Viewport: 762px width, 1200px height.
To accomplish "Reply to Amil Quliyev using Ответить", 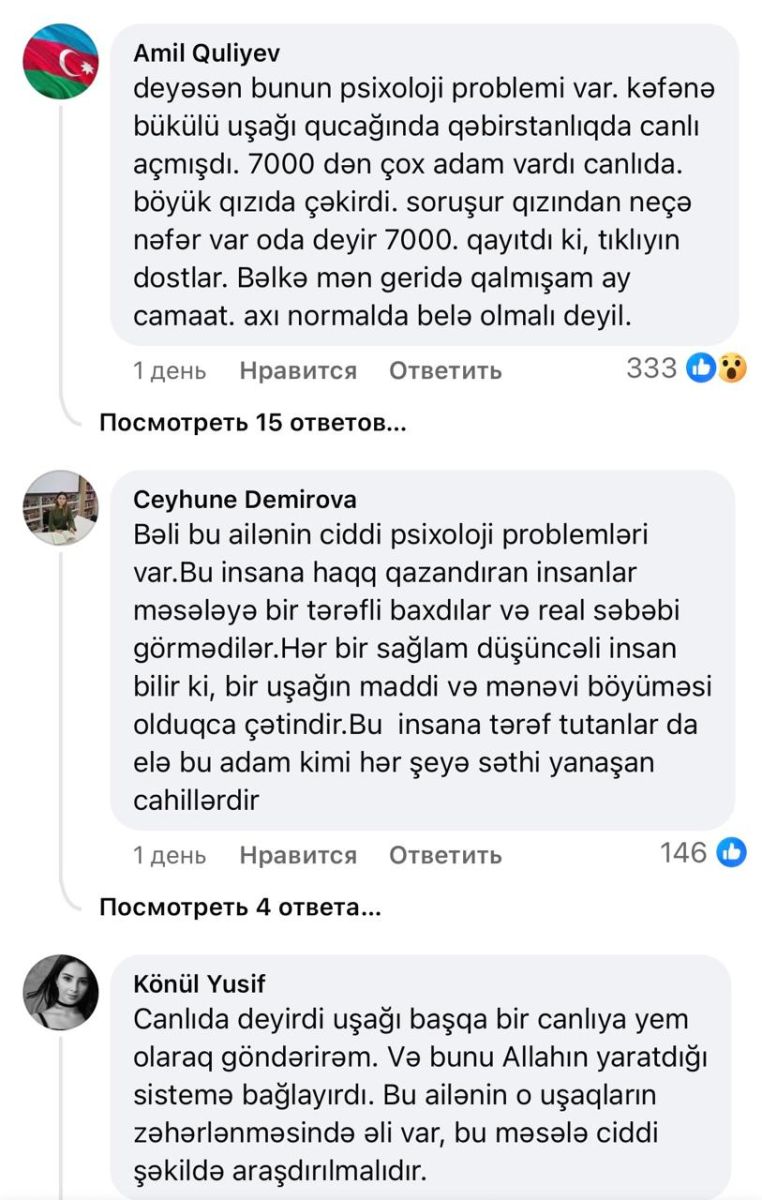I will (445, 371).
